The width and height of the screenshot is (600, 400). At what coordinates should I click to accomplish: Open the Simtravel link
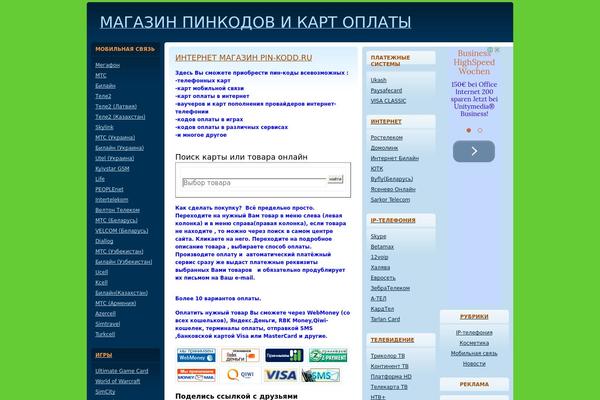[108, 323]
